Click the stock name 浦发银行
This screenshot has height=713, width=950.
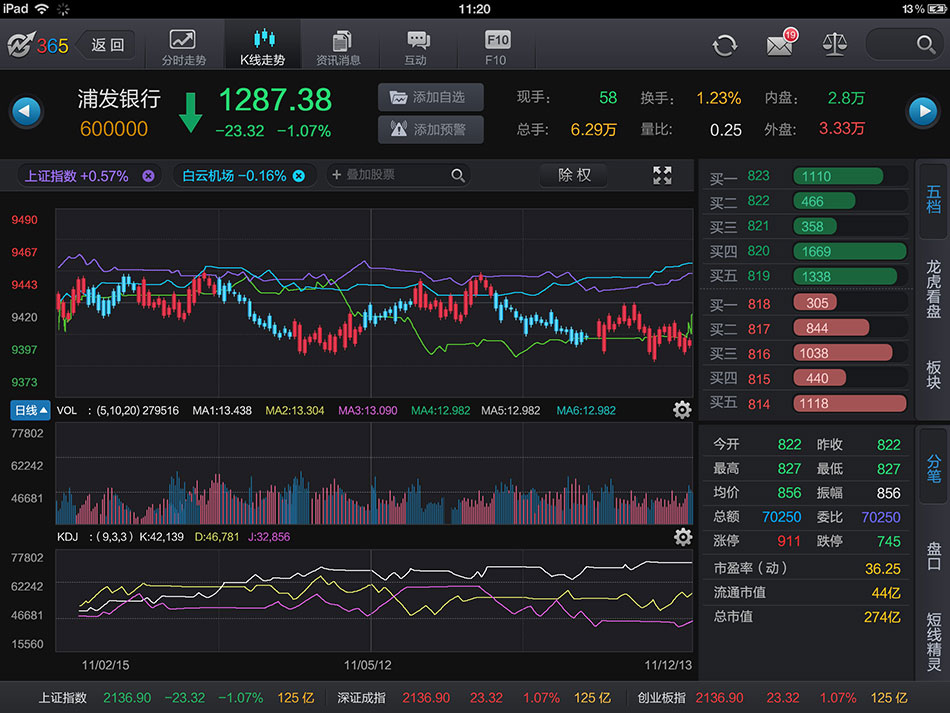[119, 99]
